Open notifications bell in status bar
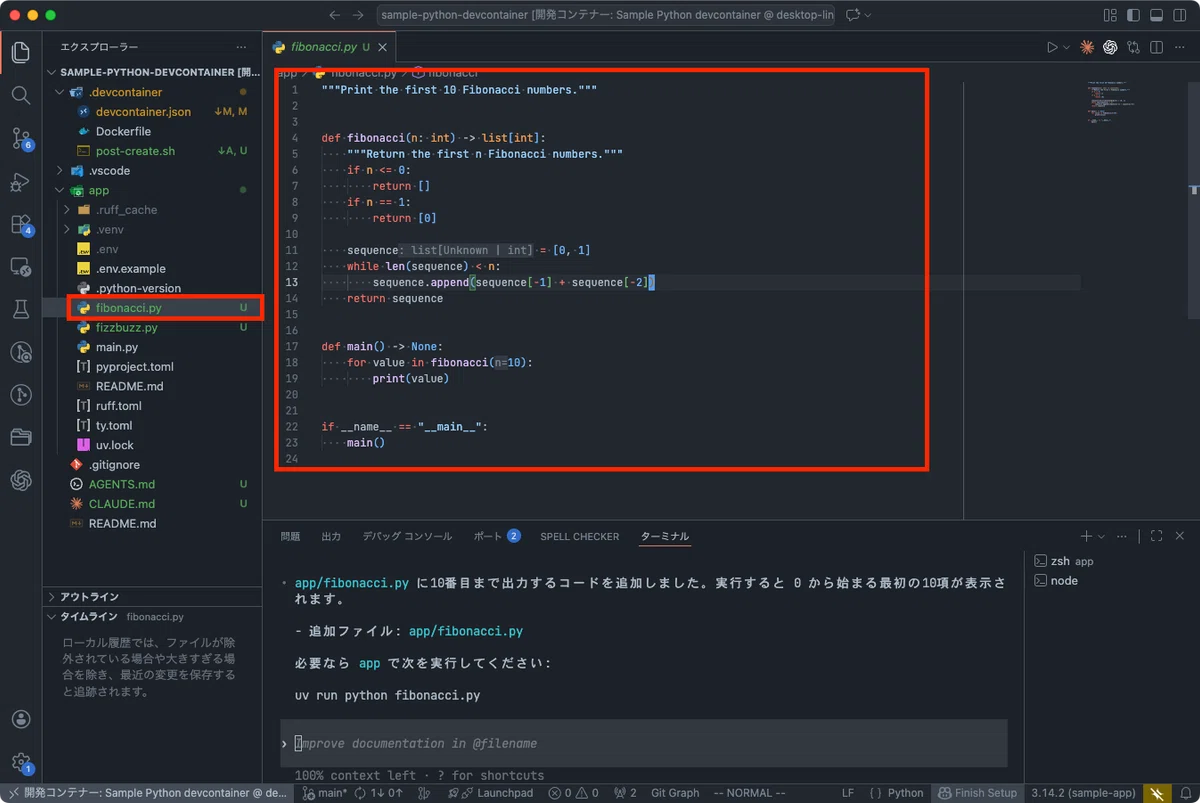 1185,793
